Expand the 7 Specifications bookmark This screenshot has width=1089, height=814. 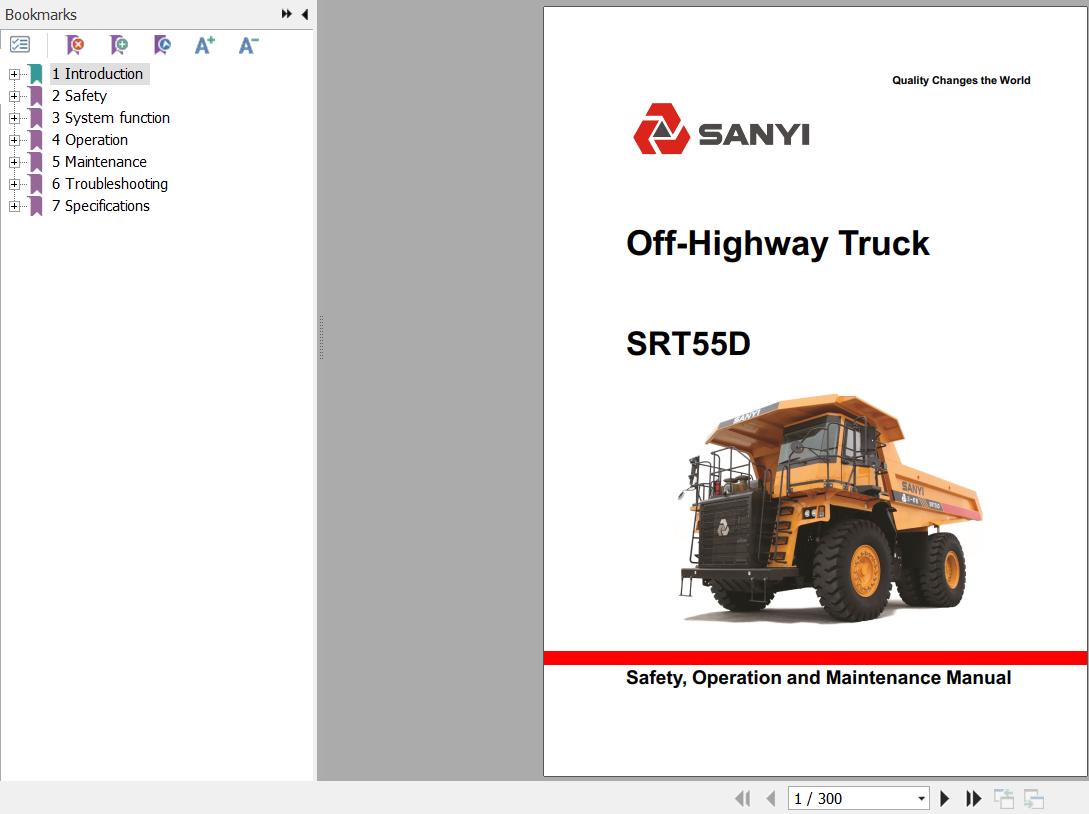click(14, 206)
